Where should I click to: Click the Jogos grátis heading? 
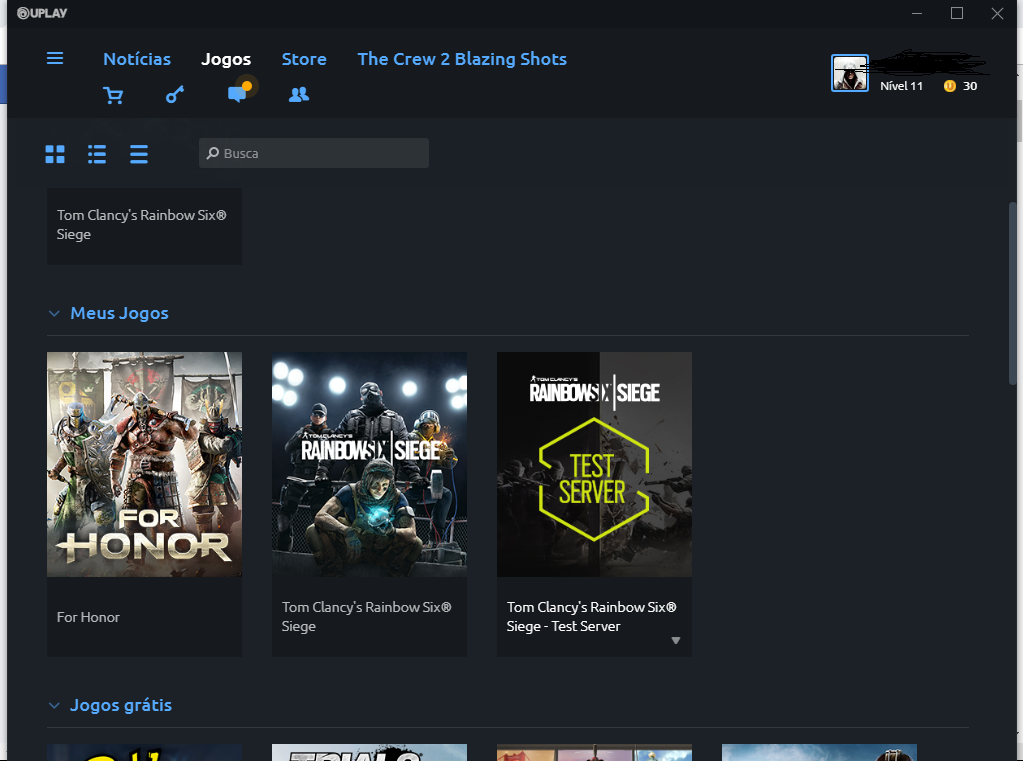[121, 705]
